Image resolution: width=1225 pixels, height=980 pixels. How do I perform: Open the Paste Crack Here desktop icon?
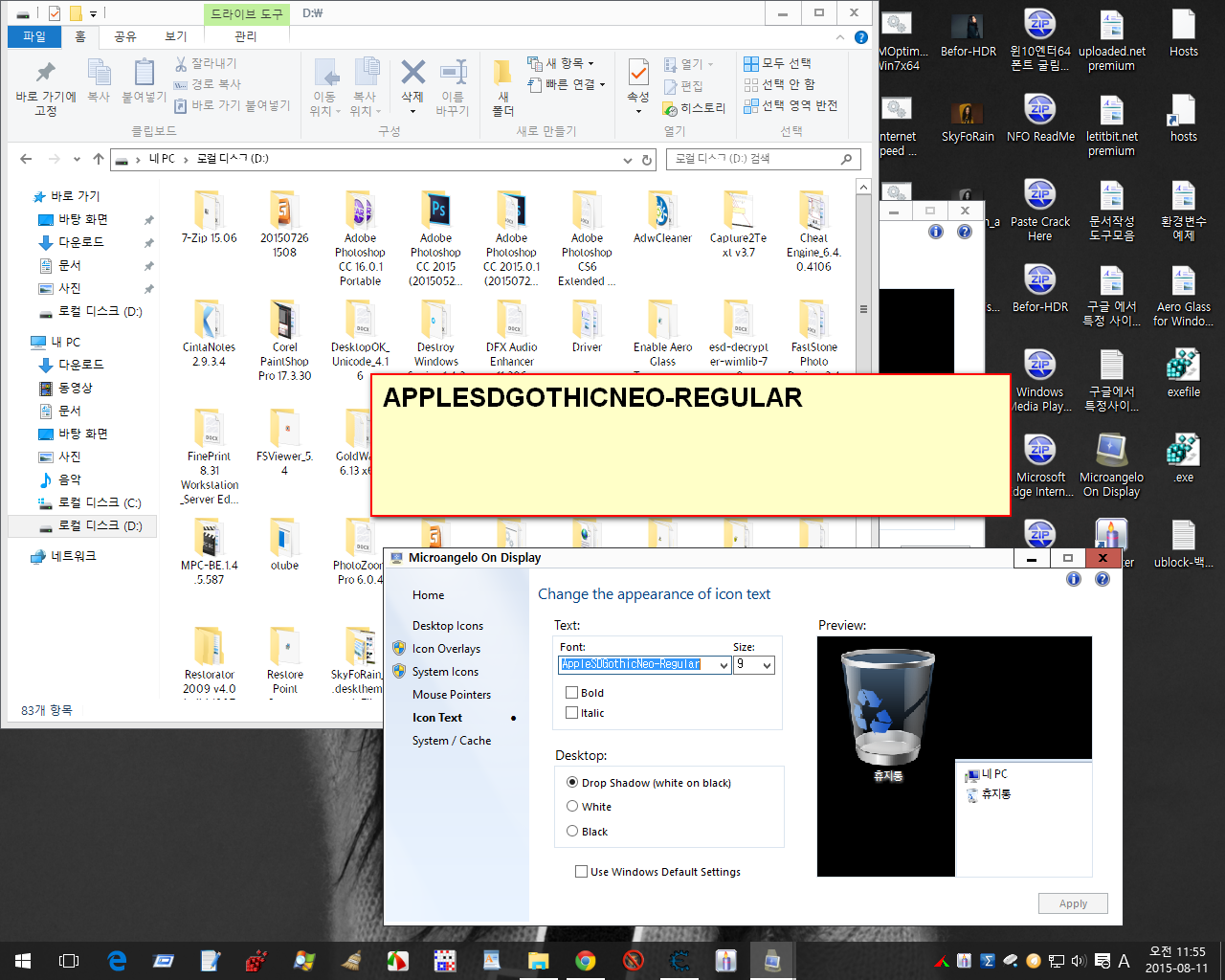click(x=1039, y=211)
